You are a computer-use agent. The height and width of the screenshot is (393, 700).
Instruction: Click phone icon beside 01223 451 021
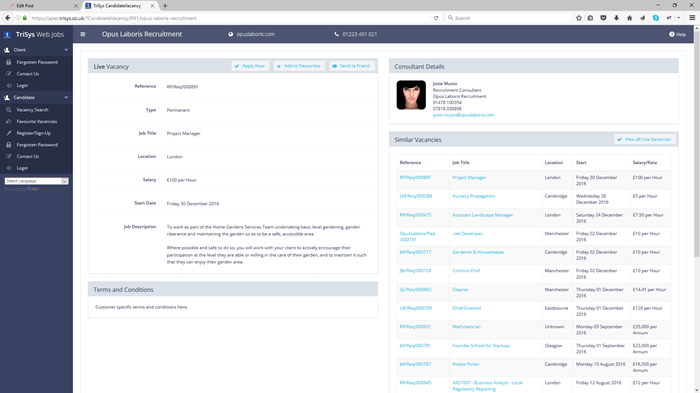coord(337,34)
